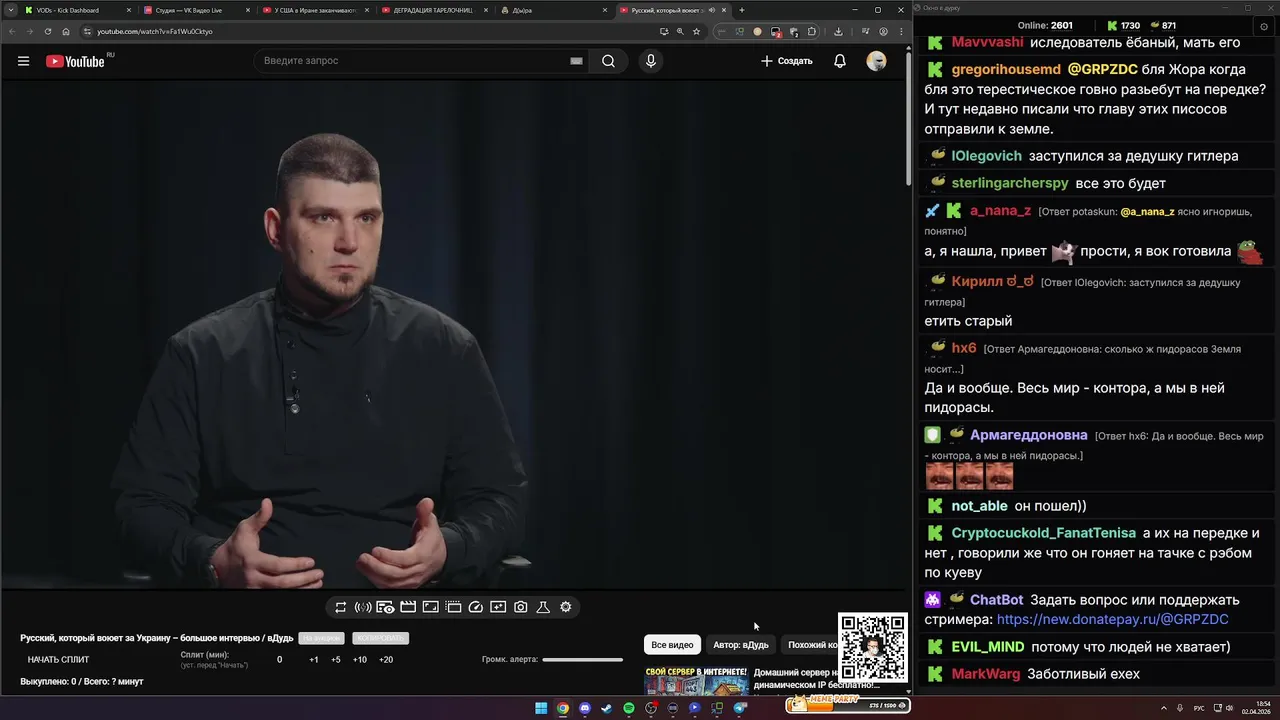Open the donatepay.ru link in chat
Image resolution: width=1280 pixels, height=720 pixels.
click(x=1112, y=620)
